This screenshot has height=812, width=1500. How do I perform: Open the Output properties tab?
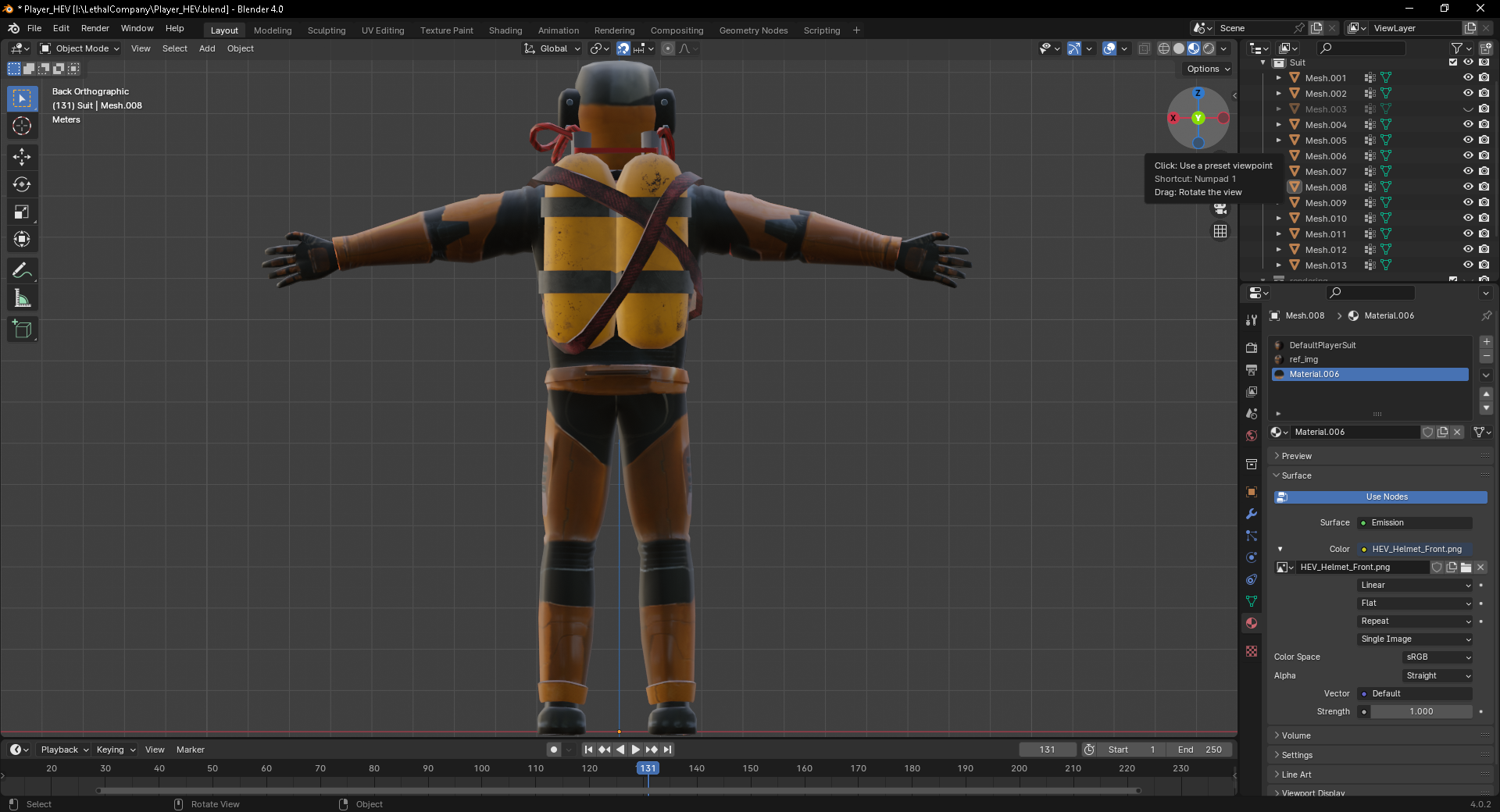coord(1252,369)
